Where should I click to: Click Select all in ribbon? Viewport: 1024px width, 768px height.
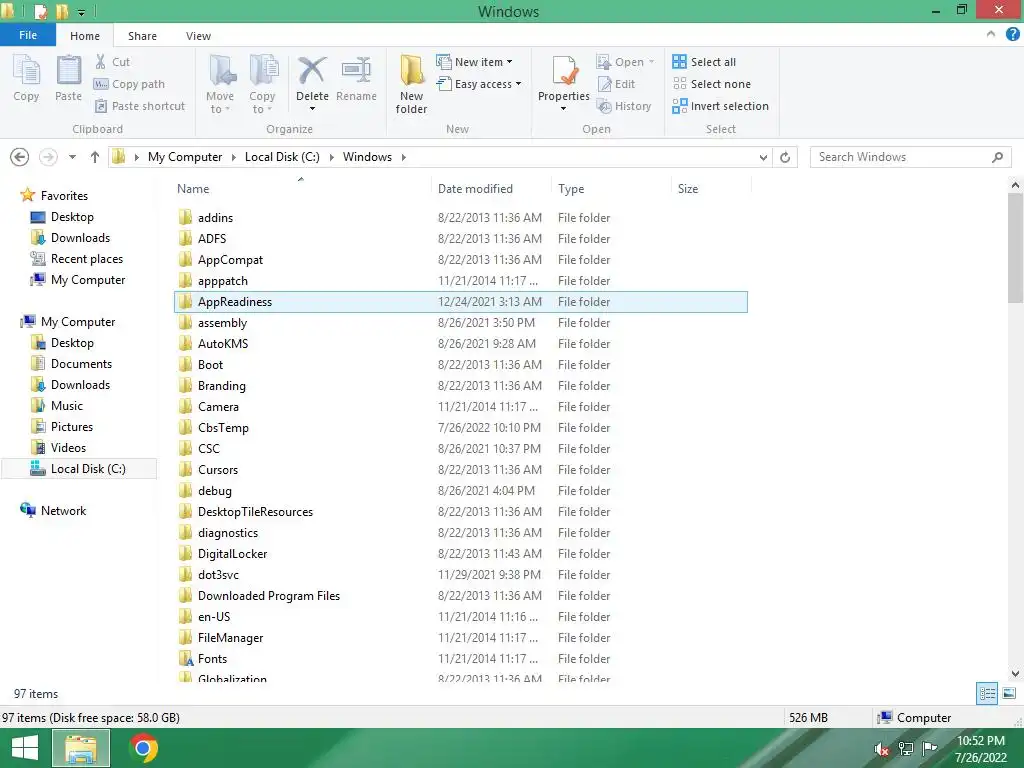tap(704, 62)
